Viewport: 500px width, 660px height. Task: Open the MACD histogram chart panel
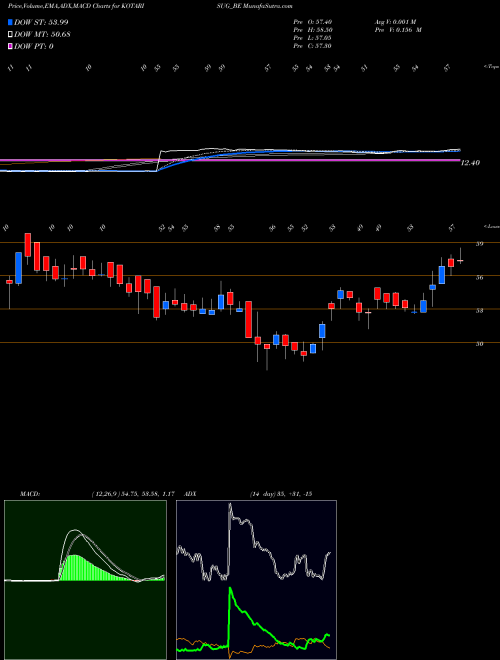point(85,580)
